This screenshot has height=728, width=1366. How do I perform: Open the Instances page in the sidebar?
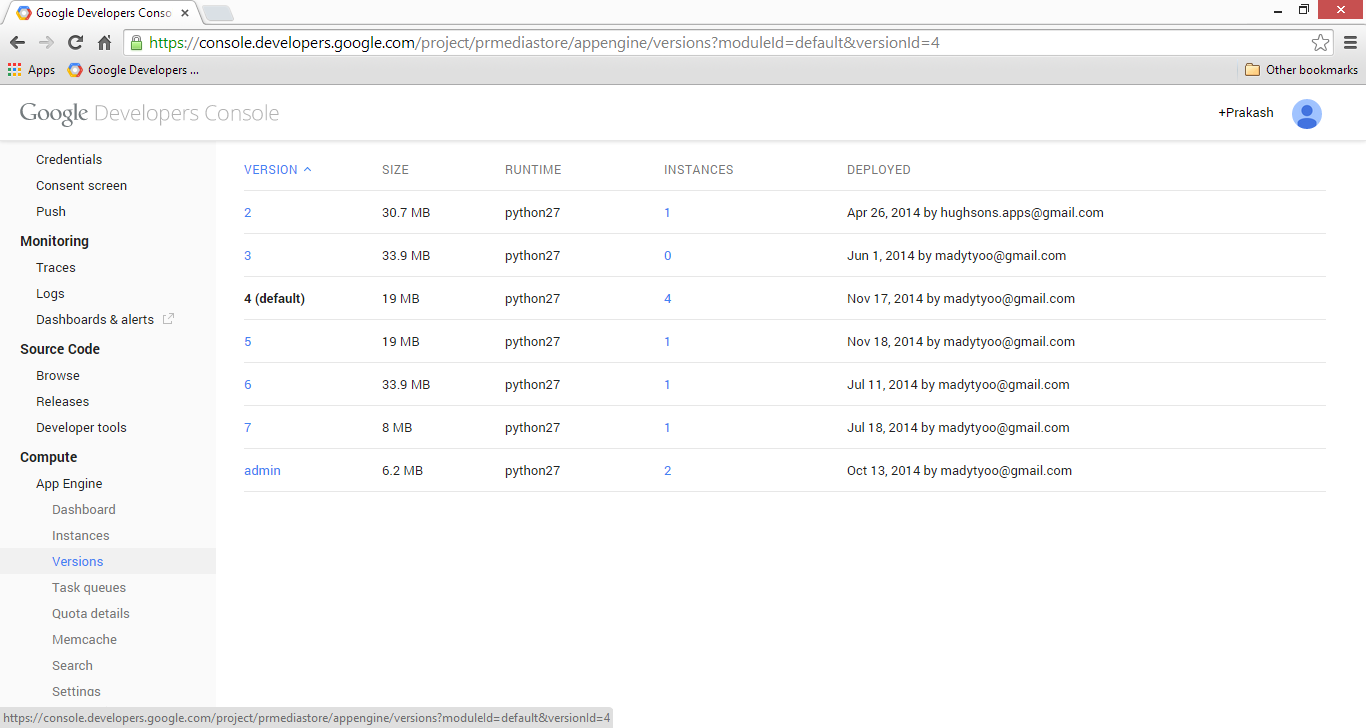pyautogui.click(x=81, y=536)
